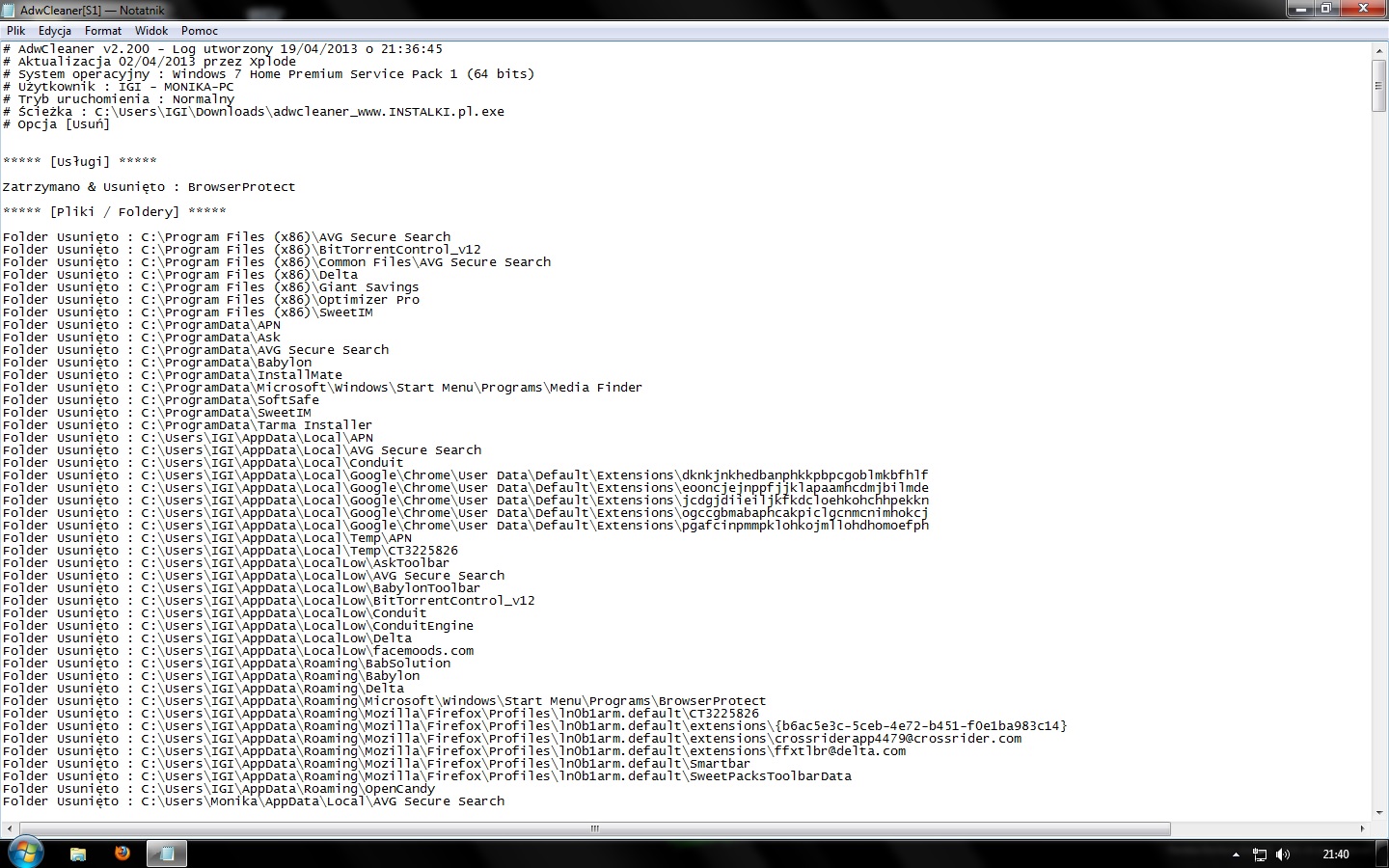Image resolution: width=1389 pixels, height=868 pixels.
Task: Click the 'AppData\Local\Conduit' line
Action: click(x=204, y=463)
